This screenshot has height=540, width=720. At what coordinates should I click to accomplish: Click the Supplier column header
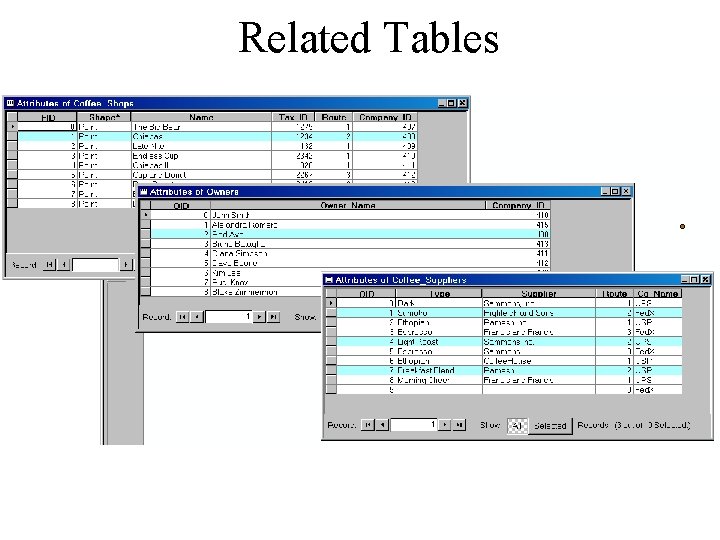(539, 293)
